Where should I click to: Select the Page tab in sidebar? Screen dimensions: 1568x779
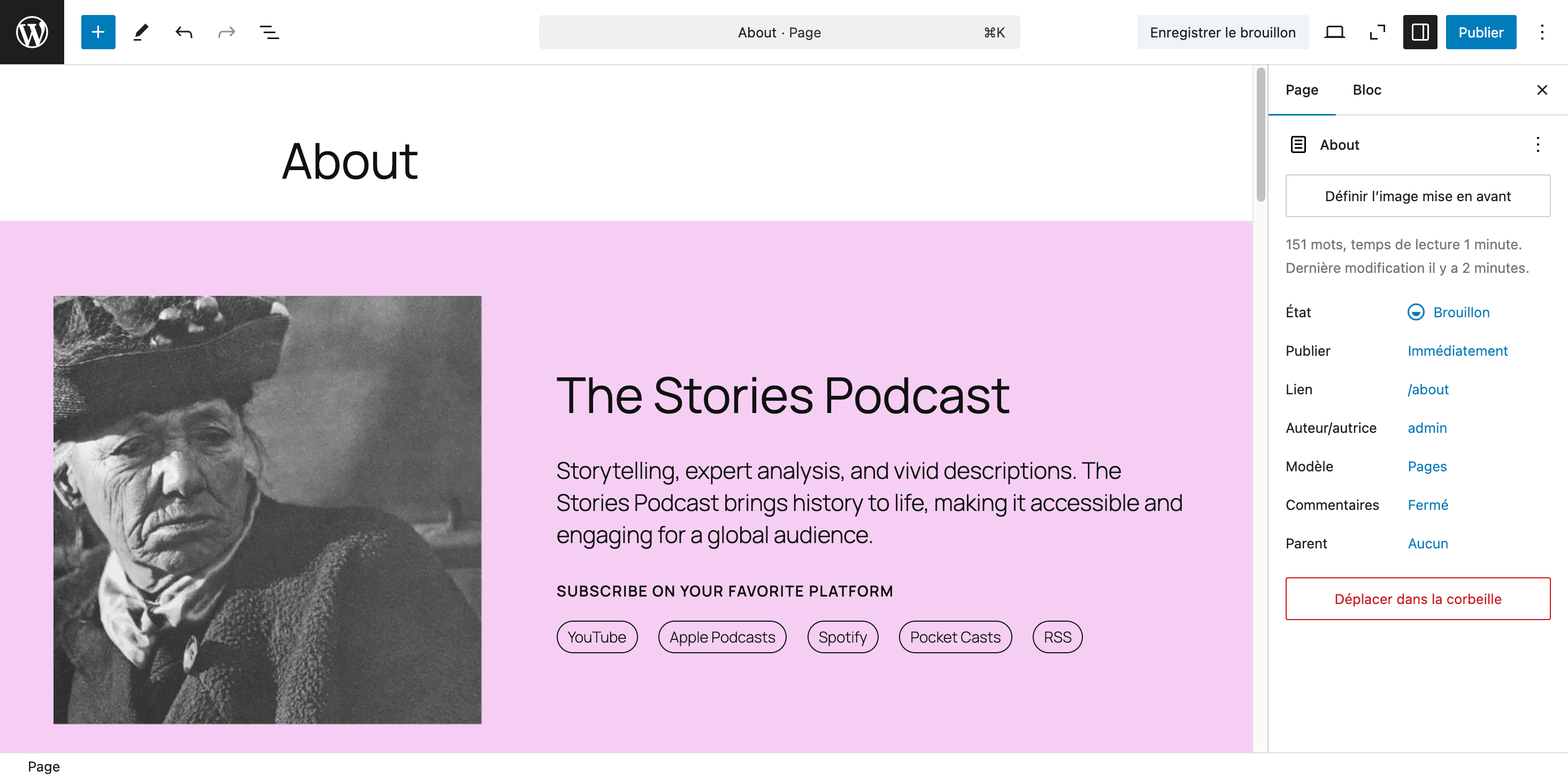[x=1301, y=90]
